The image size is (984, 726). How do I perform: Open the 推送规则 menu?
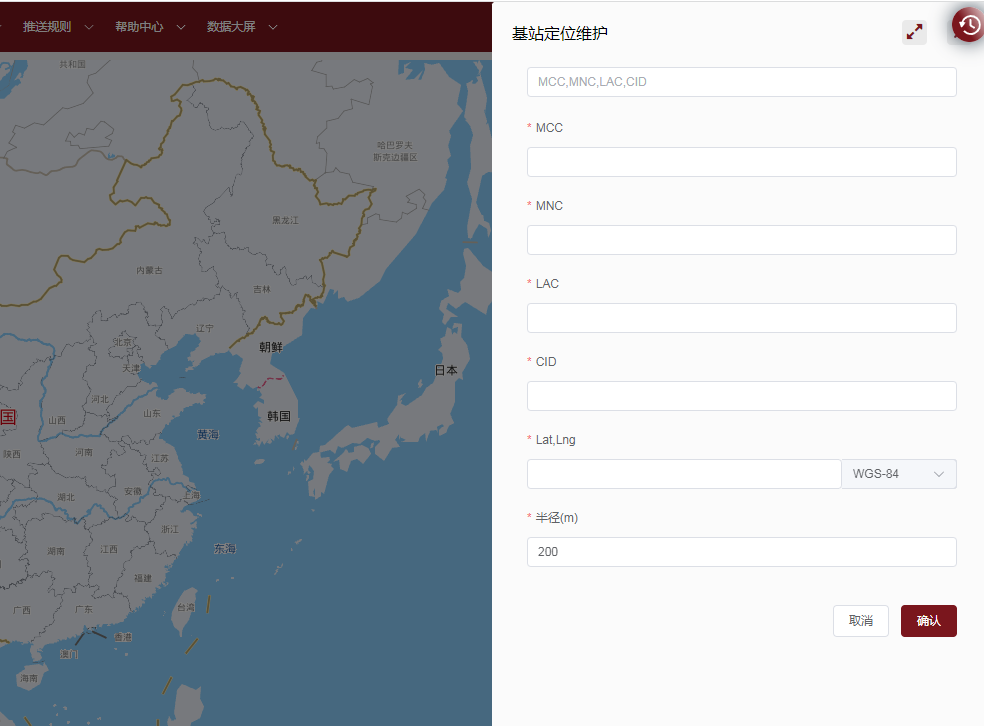pos(47,27)
